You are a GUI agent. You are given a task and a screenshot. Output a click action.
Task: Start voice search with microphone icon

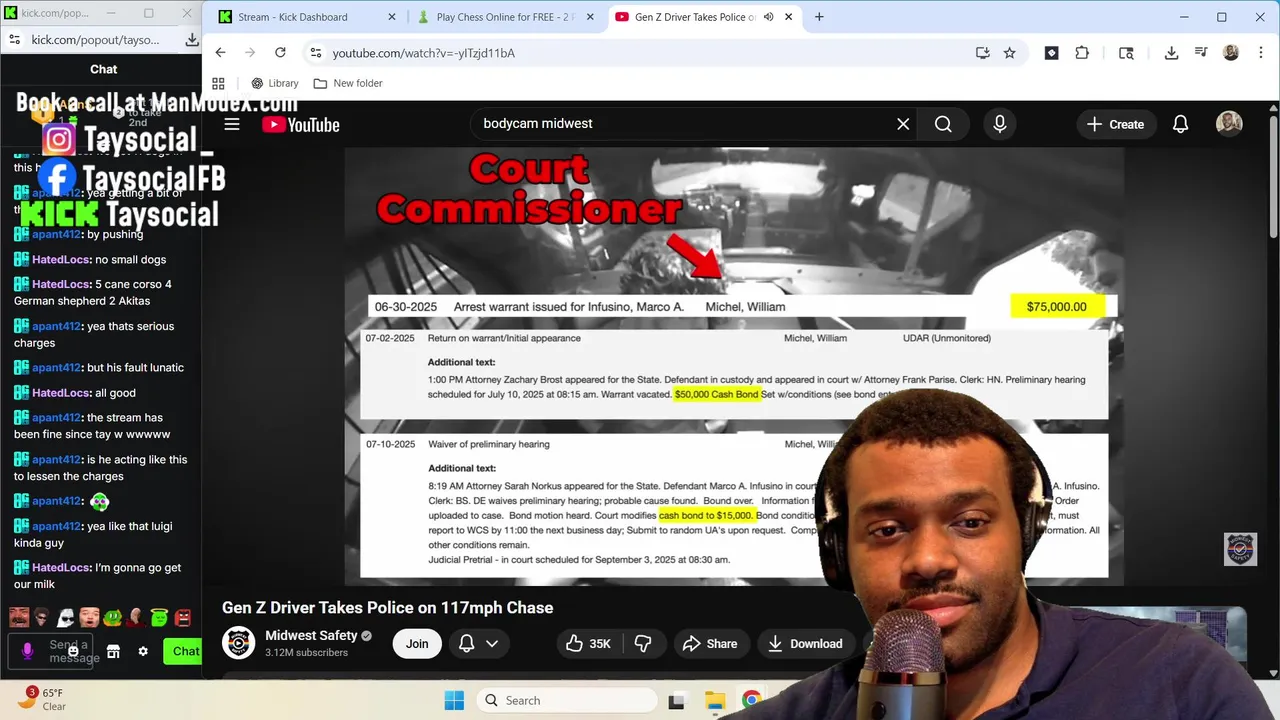(999, 124)
